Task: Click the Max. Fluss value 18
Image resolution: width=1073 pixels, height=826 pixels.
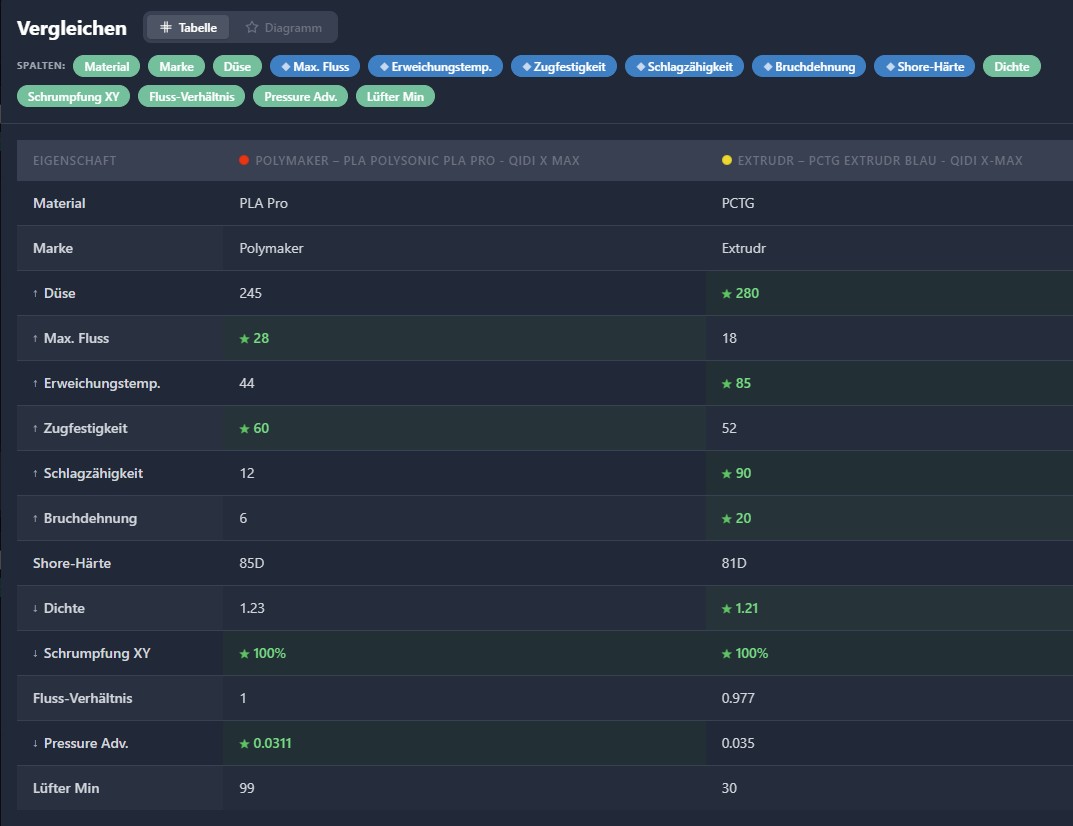Action: (729, 338)
